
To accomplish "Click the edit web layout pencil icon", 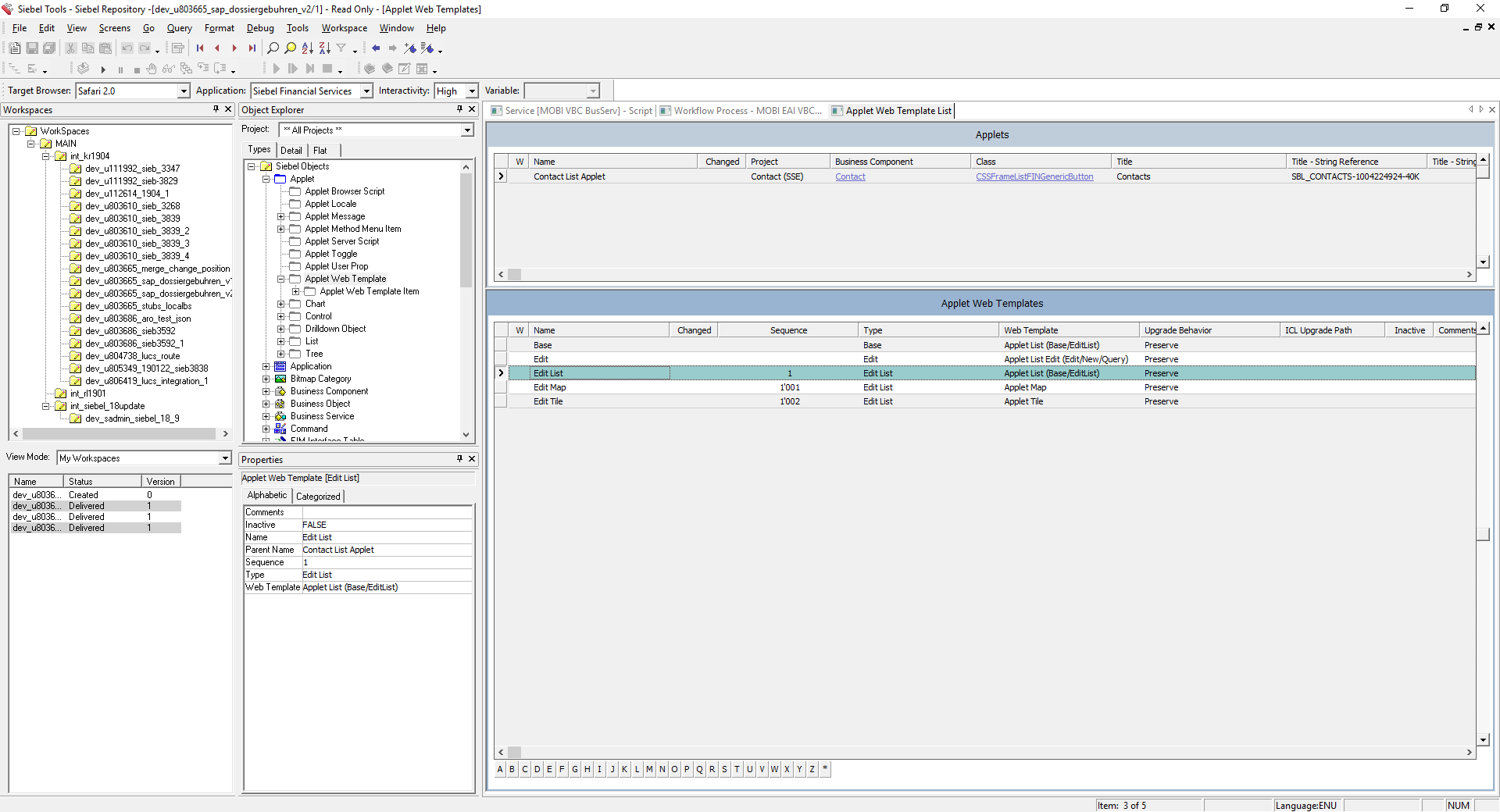I will [405, 69].
